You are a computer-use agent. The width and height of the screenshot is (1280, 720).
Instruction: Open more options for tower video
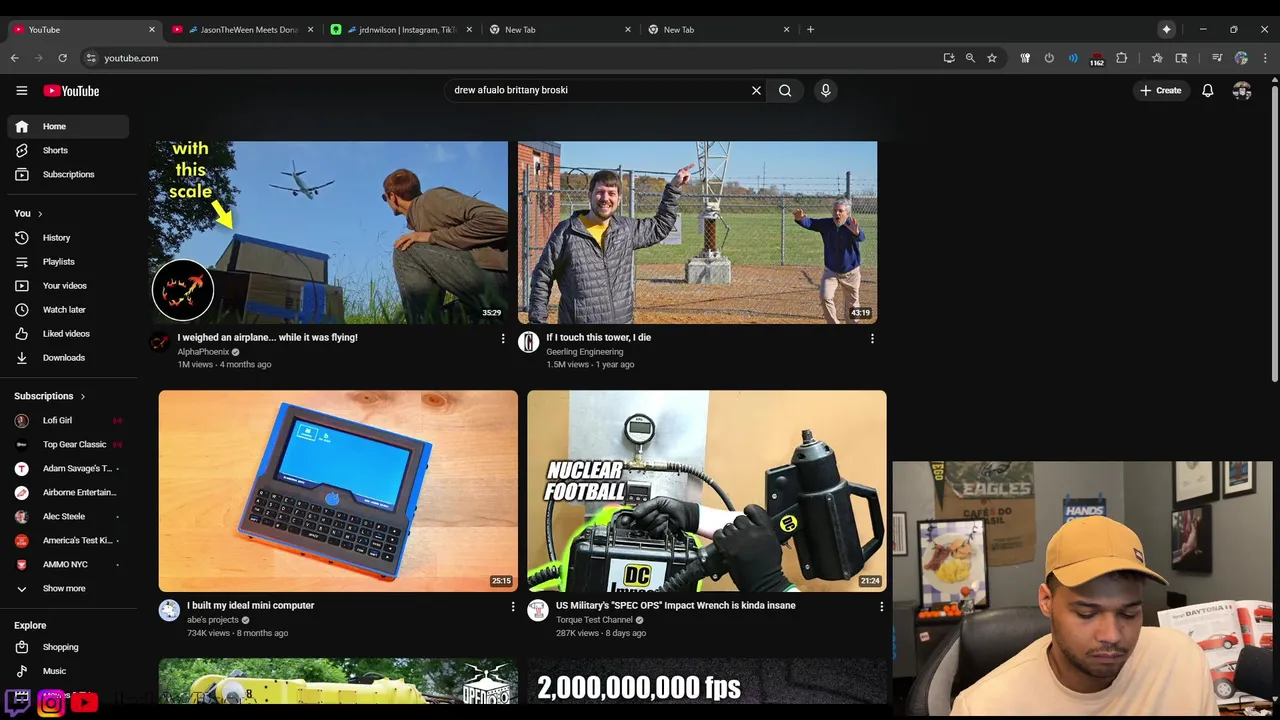(x=872, y=339)
